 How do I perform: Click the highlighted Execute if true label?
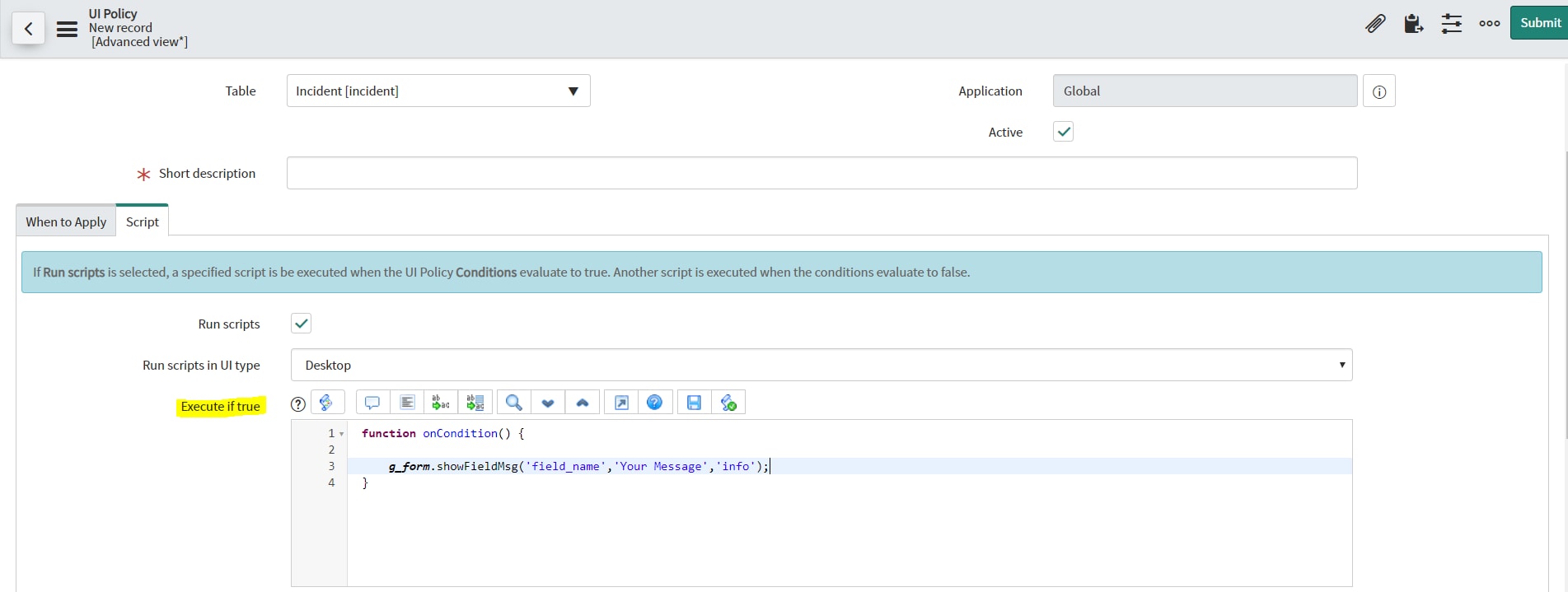coord(220,406)
